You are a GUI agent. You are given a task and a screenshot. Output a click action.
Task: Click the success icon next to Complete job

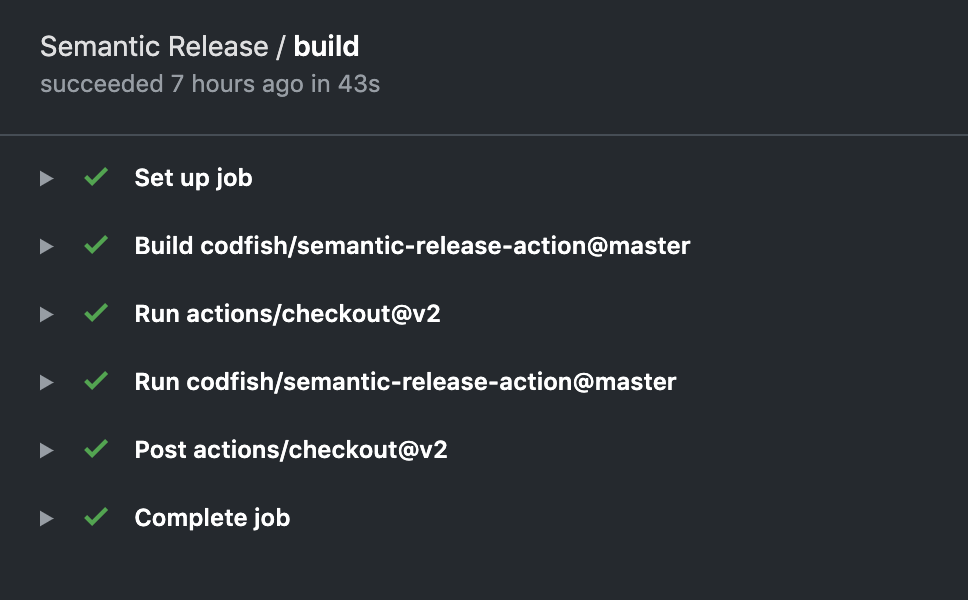click(x=96, y=517)
